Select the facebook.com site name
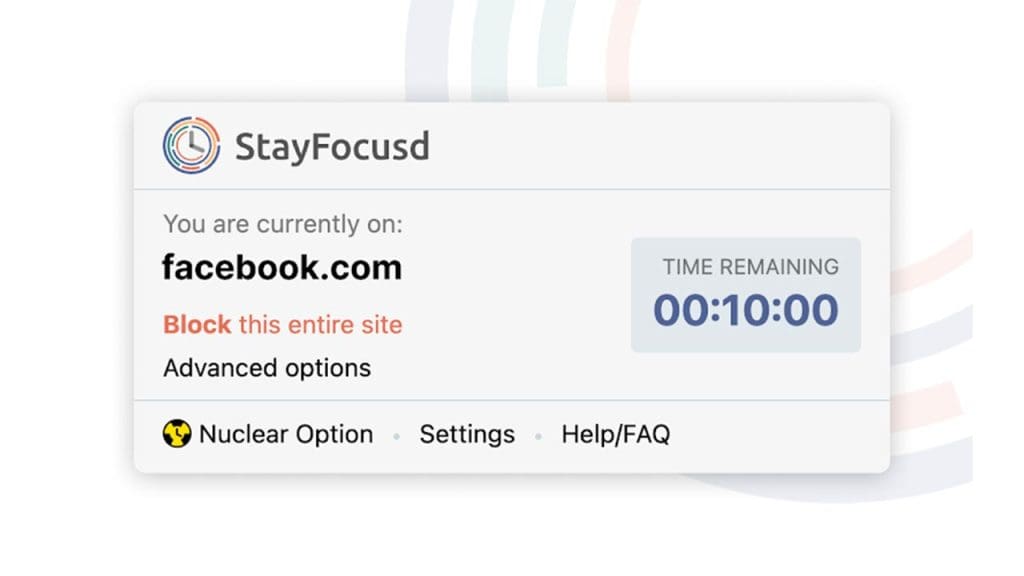This screenshot has height=576, width=1024. 281,267
